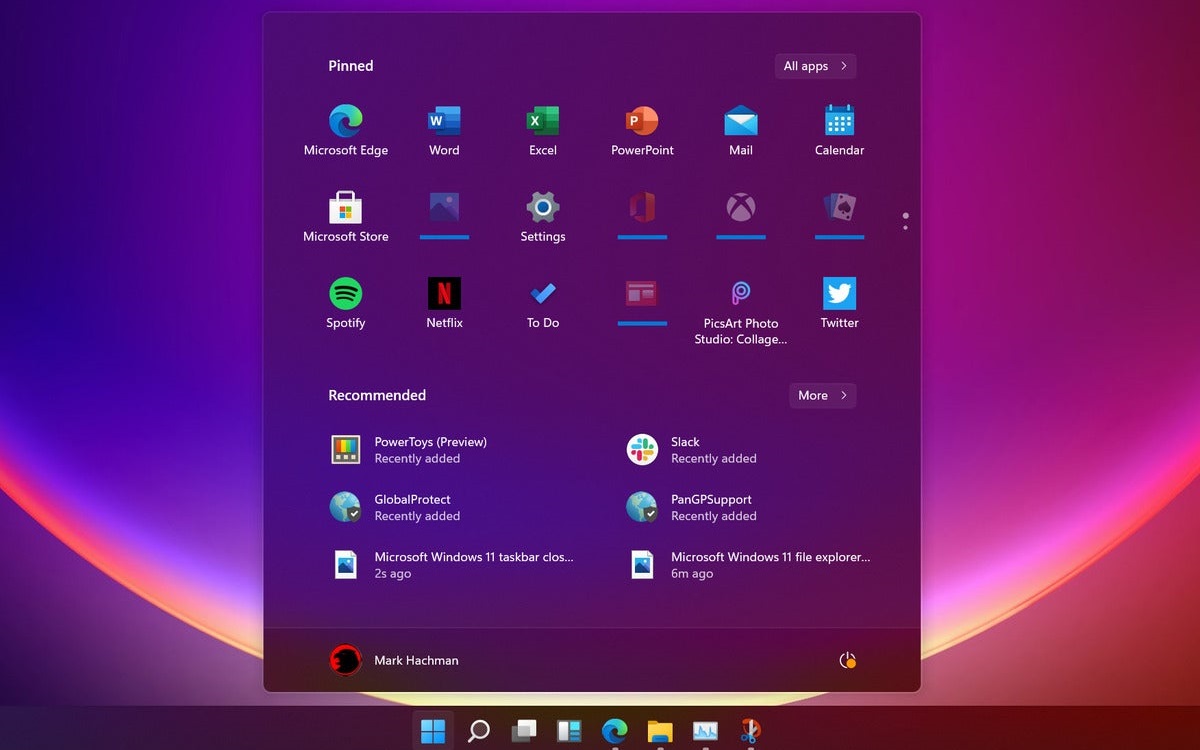Open file Microsoft Windows 11 file explorer...

[x=749, y=565]
